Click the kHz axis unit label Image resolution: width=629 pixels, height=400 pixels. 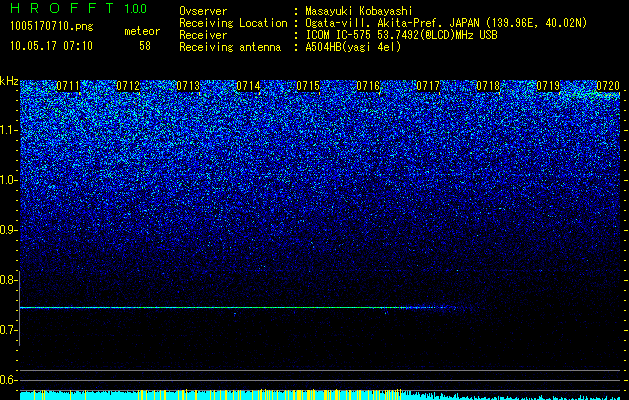[x=9, y=81]
